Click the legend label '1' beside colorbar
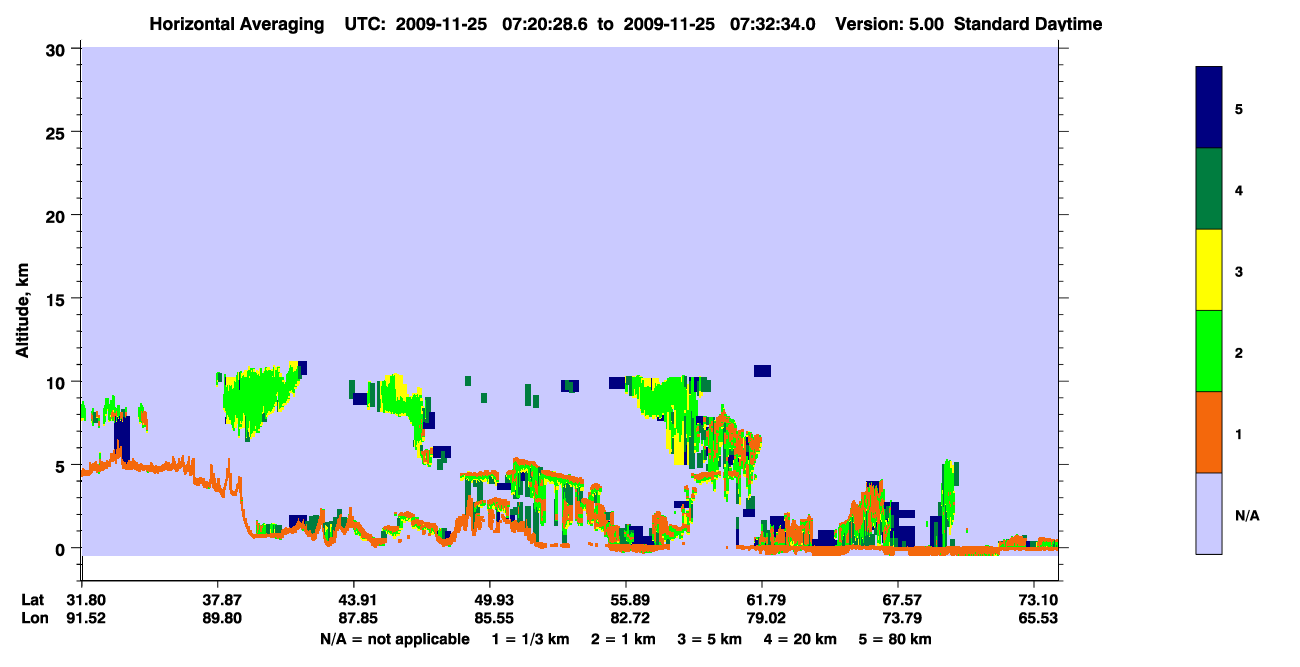The width and height of the screenshot is (1300, 667). pos(1239,433)
